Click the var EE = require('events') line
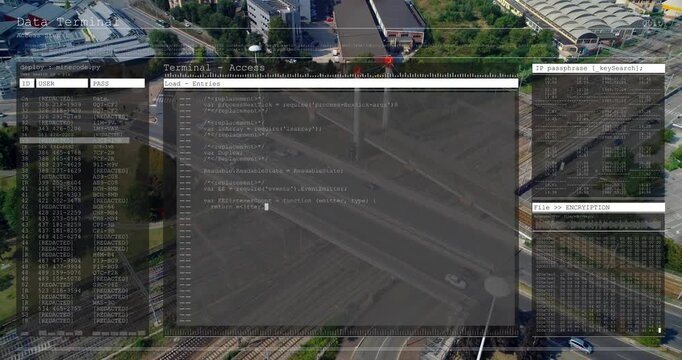The height and width of the screenshot is (360, 682). tap(275, 189)
